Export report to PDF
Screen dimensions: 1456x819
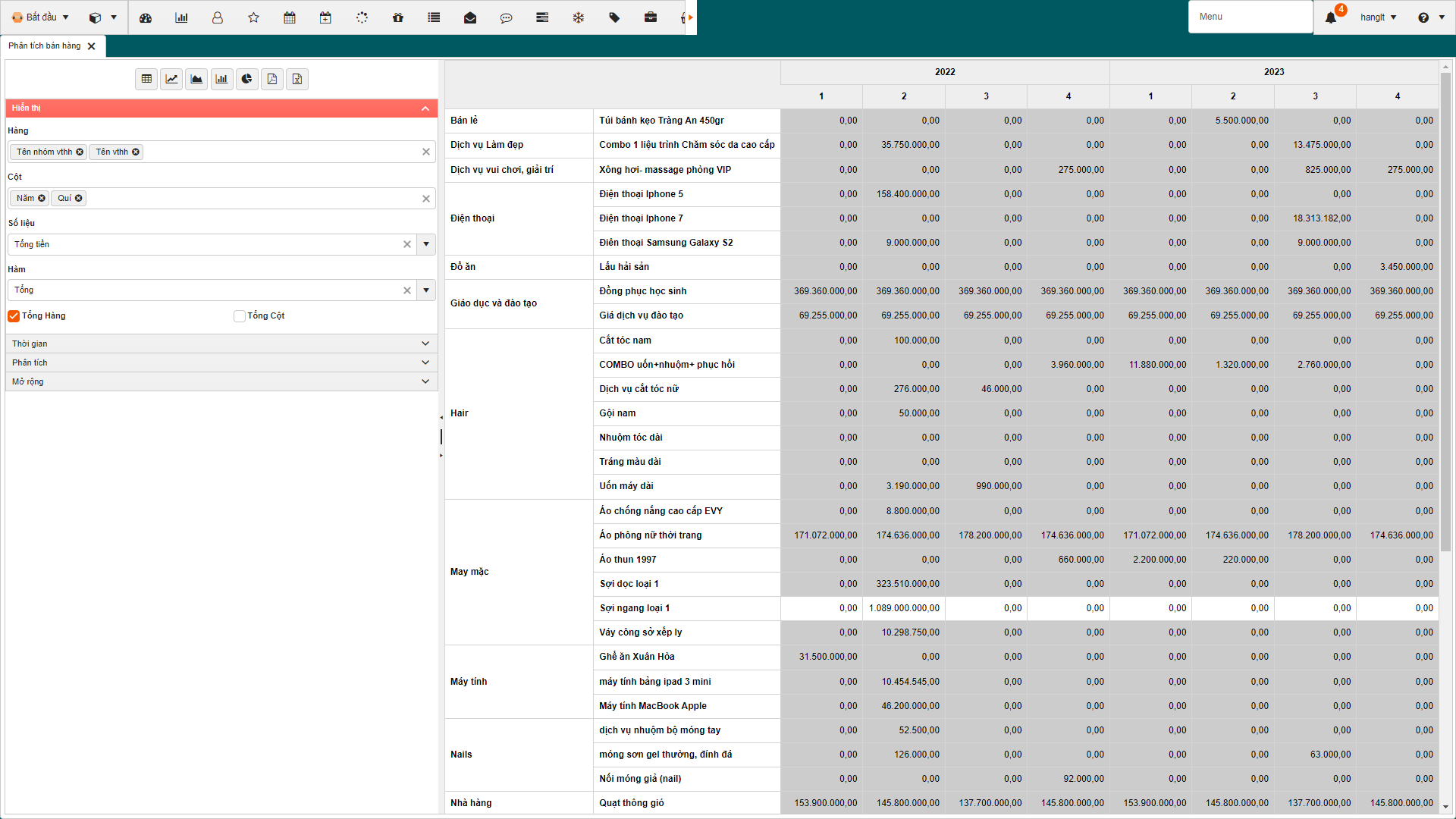click(272, 79)
